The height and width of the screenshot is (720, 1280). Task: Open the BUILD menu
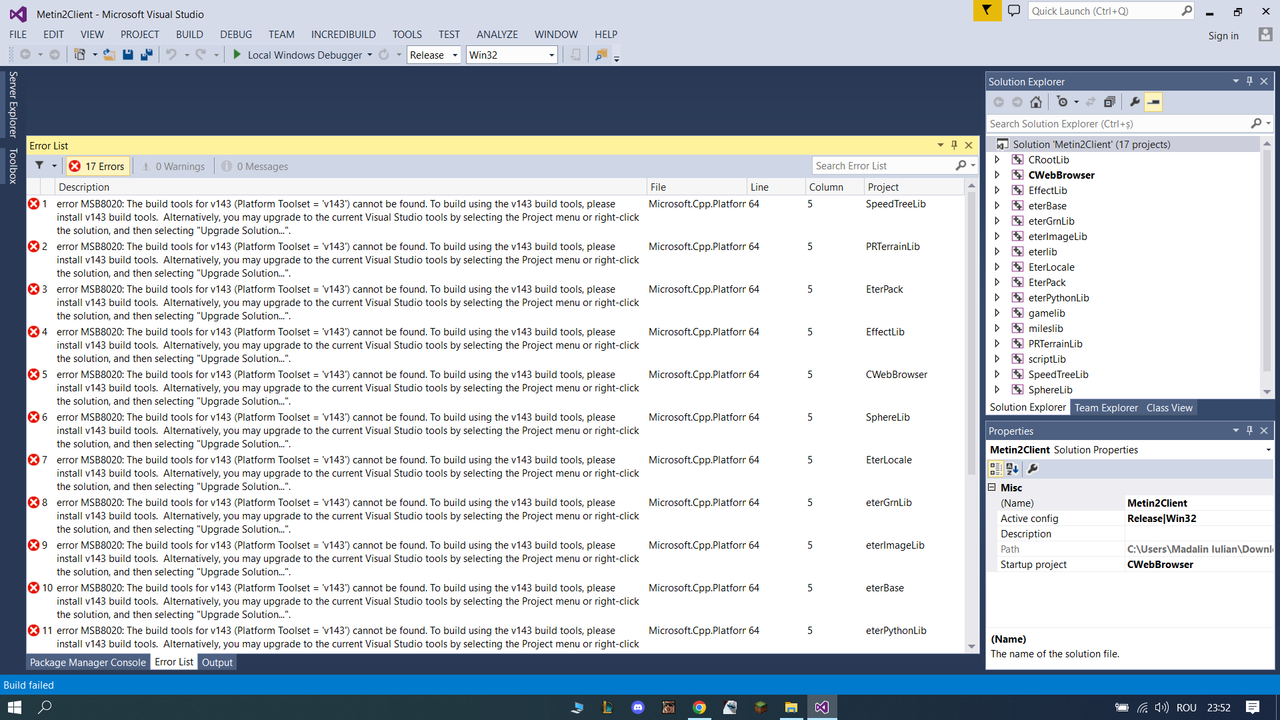tap(189, 34)
